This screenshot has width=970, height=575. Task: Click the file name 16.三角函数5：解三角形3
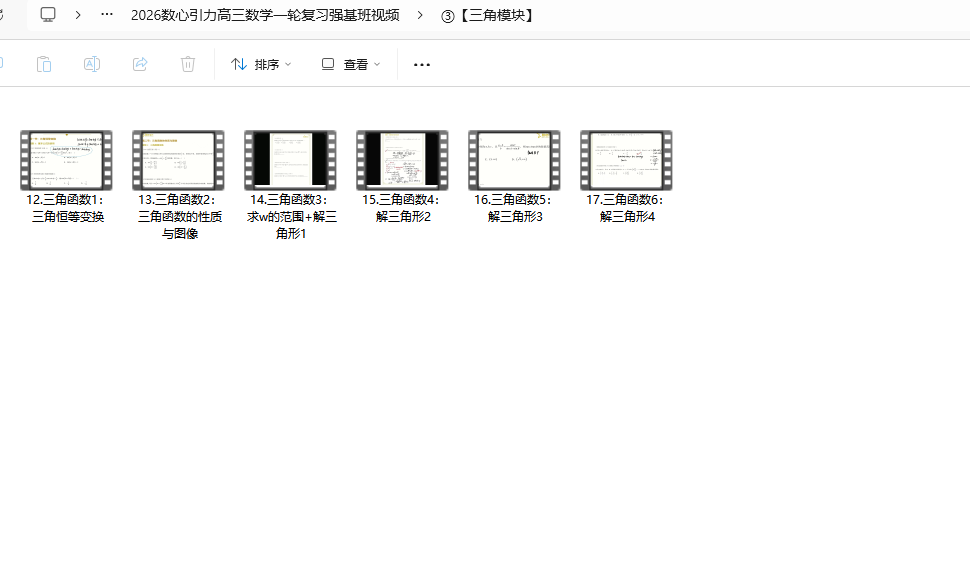pyautogui.click(x=514, y=208)
